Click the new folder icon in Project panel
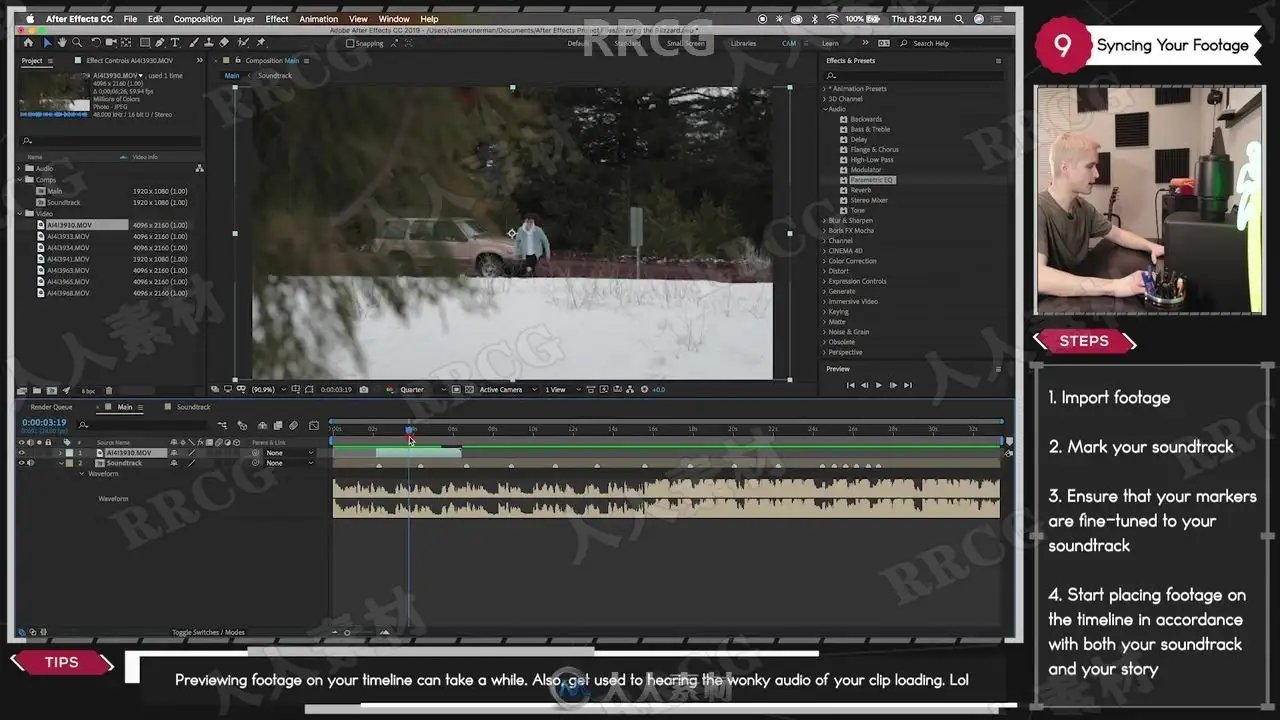The width and height of the screenshot is (1280, 720). tap(37, 390)
